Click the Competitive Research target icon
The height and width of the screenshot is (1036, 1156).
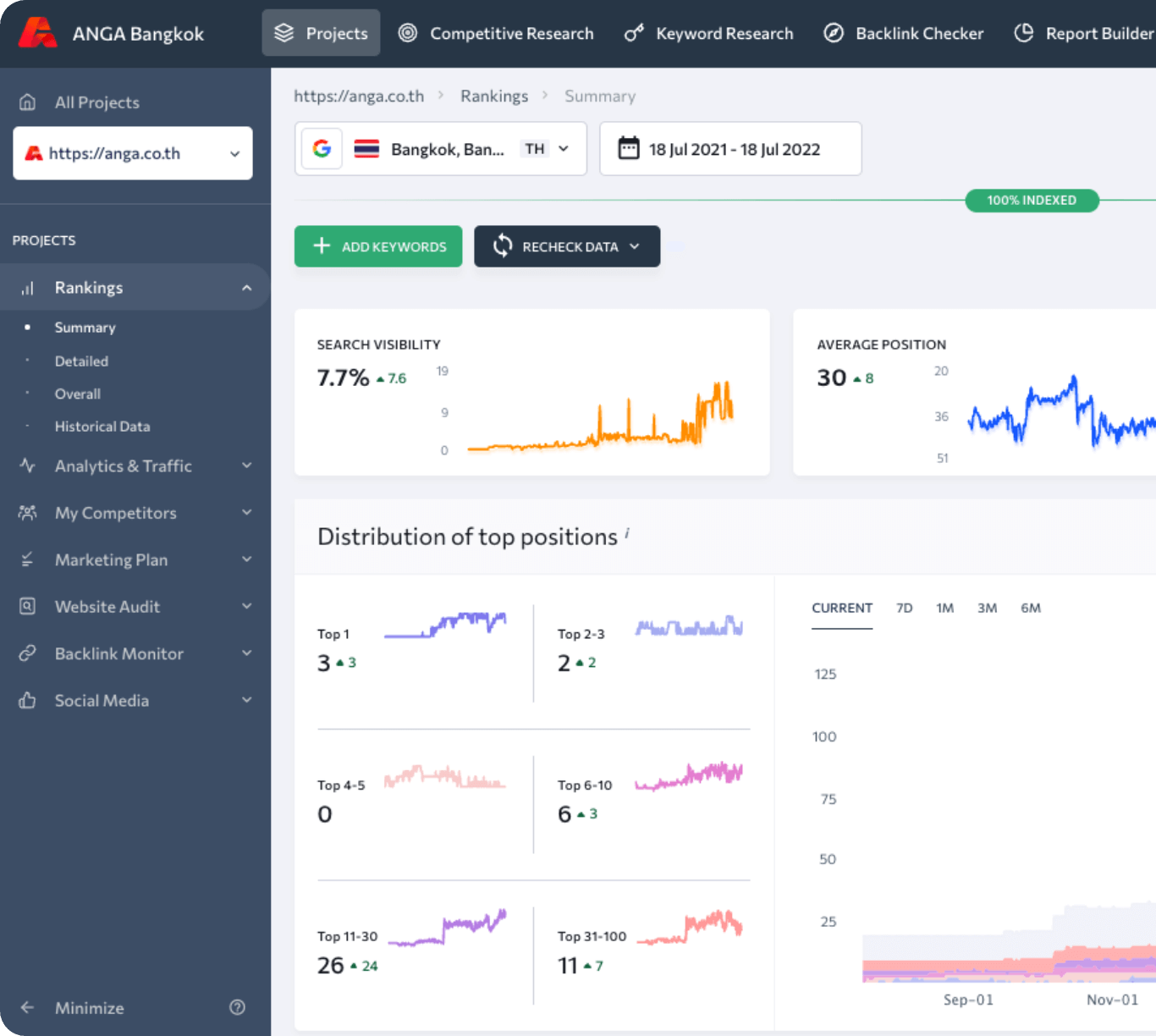point(408,33)
